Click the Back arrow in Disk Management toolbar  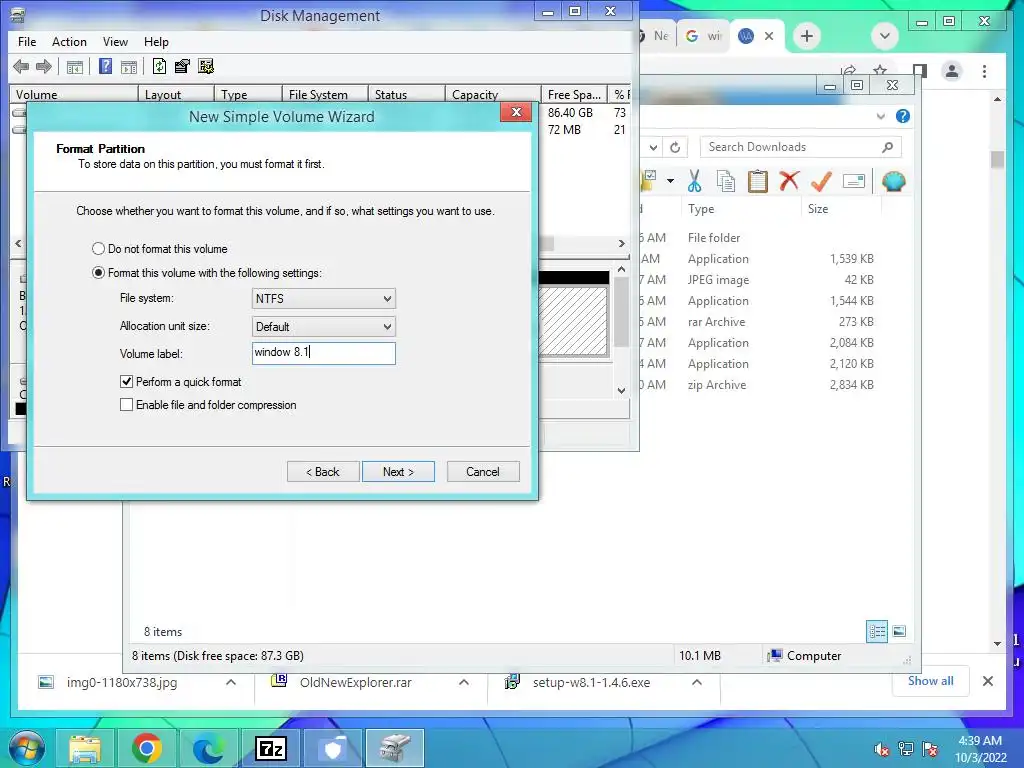click(21, 66)
